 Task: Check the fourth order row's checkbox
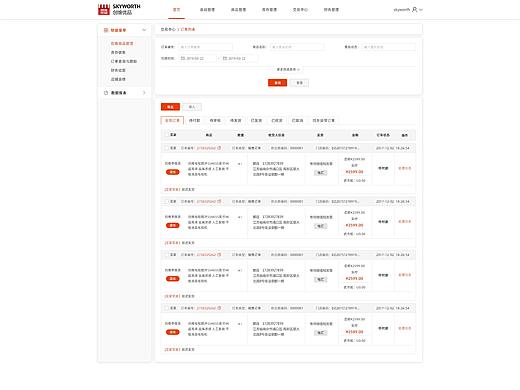click(167, 308)
